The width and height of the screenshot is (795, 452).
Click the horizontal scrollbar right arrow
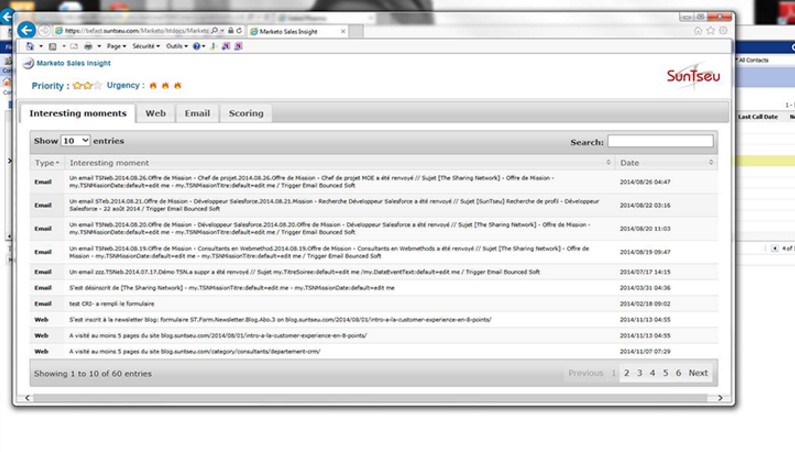[x=720, y=398]
